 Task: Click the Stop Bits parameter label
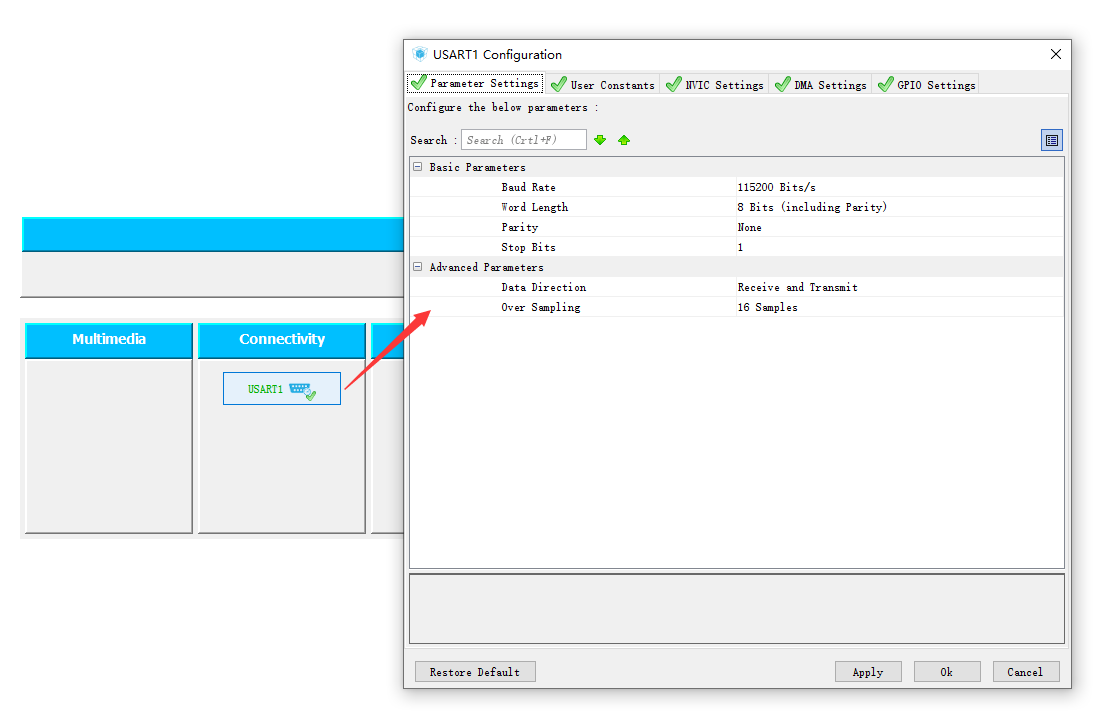[x=529, y=247]
